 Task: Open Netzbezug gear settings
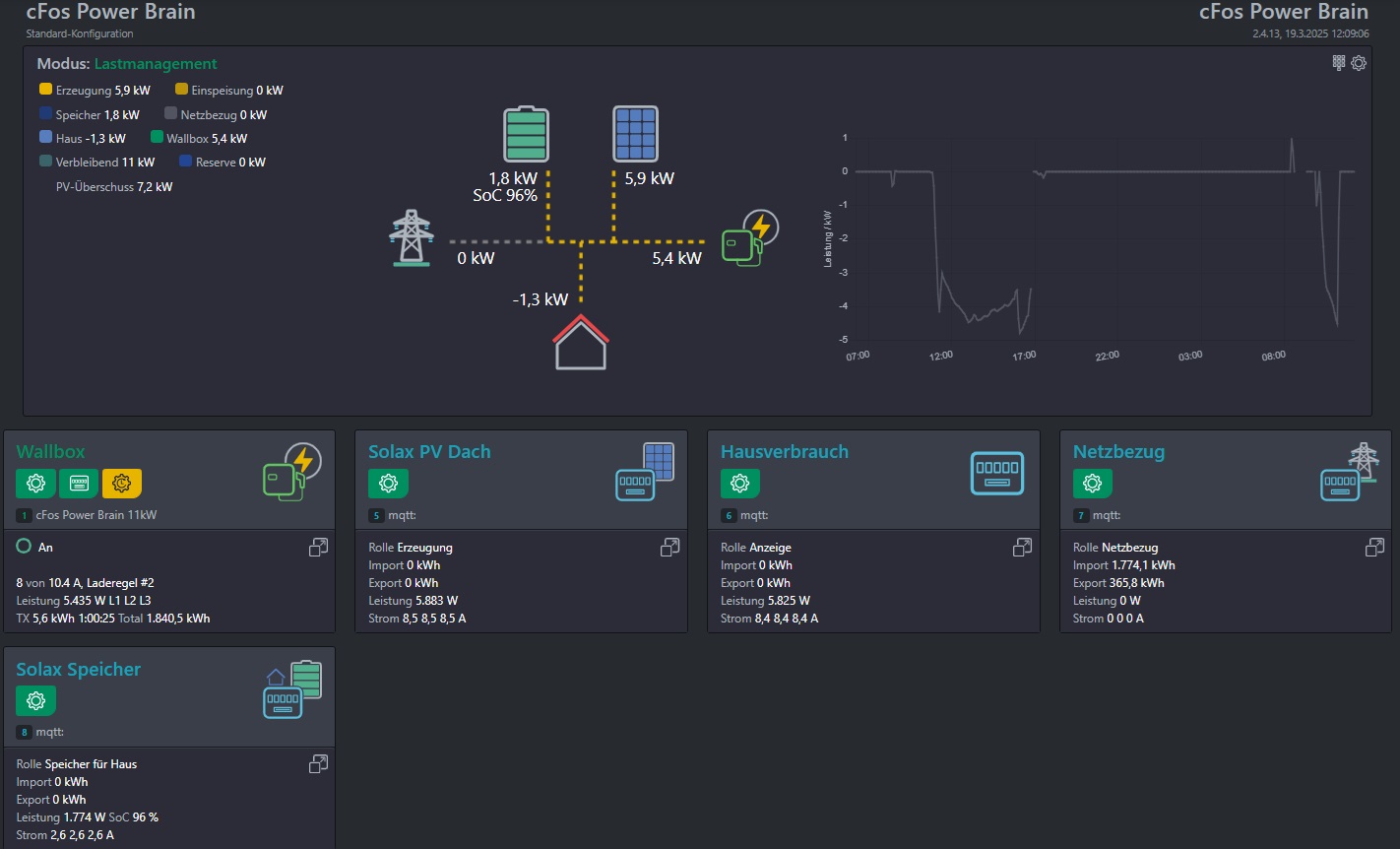point(1093,484)
